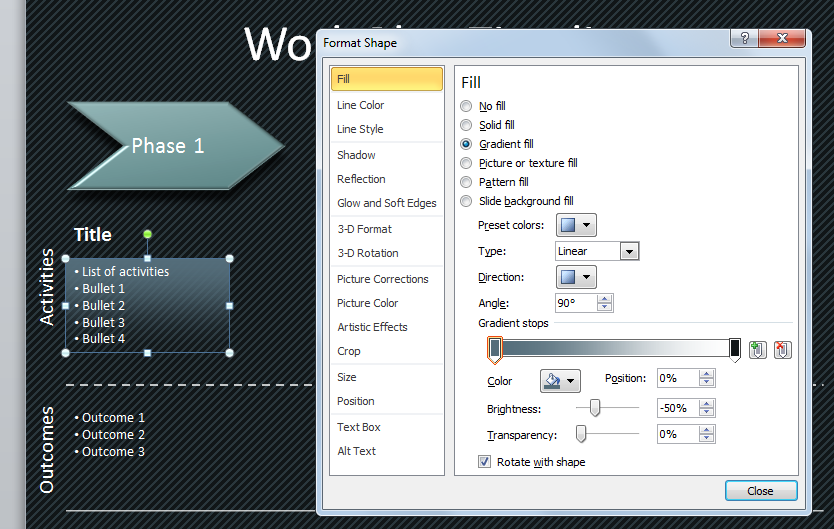The height and width of the screenshot is (529, 834).
Task: Select the Solid fill radio button
Action: tap(466, 125)
